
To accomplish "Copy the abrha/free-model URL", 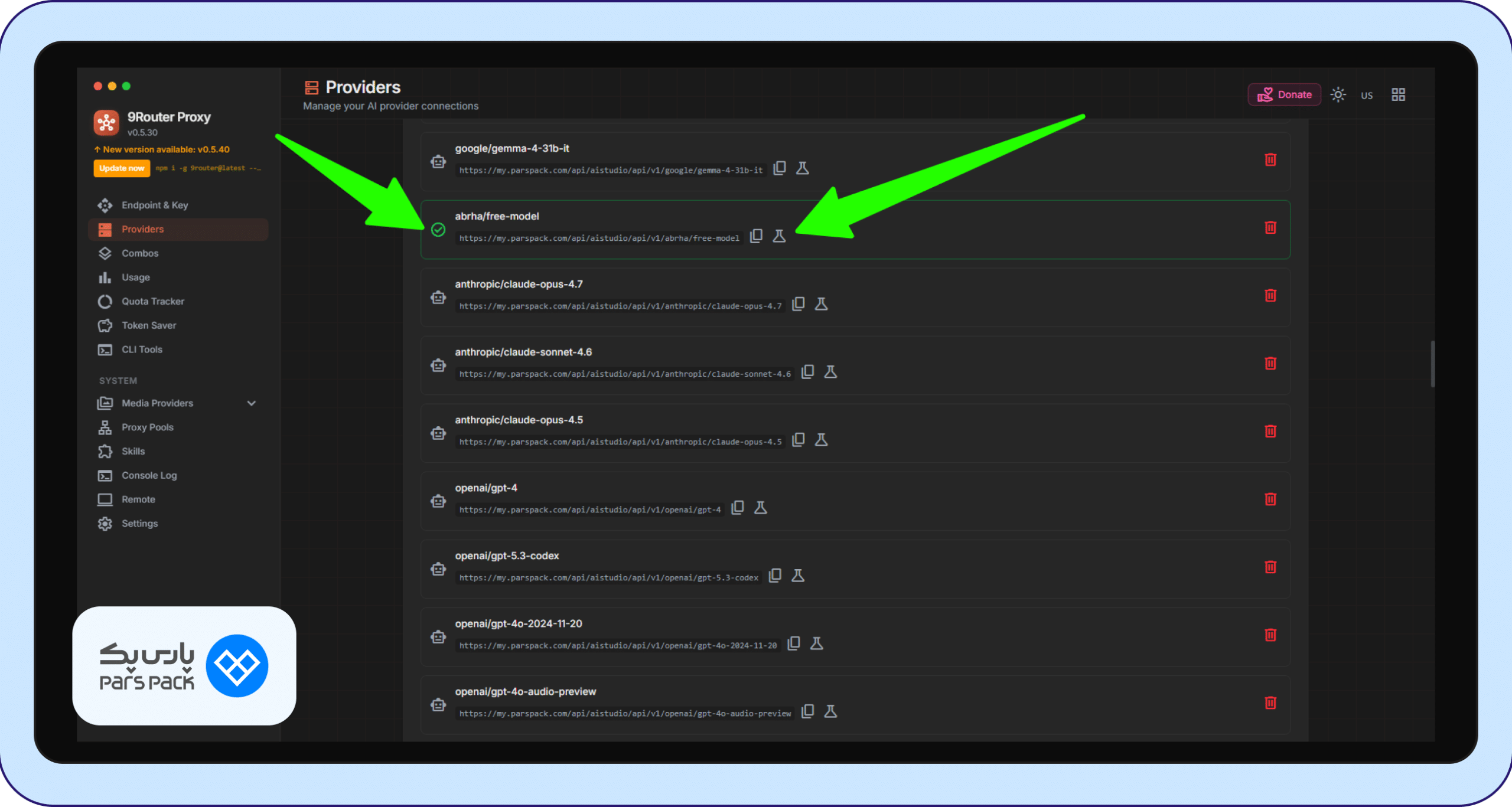I will [x=756, y=236].
